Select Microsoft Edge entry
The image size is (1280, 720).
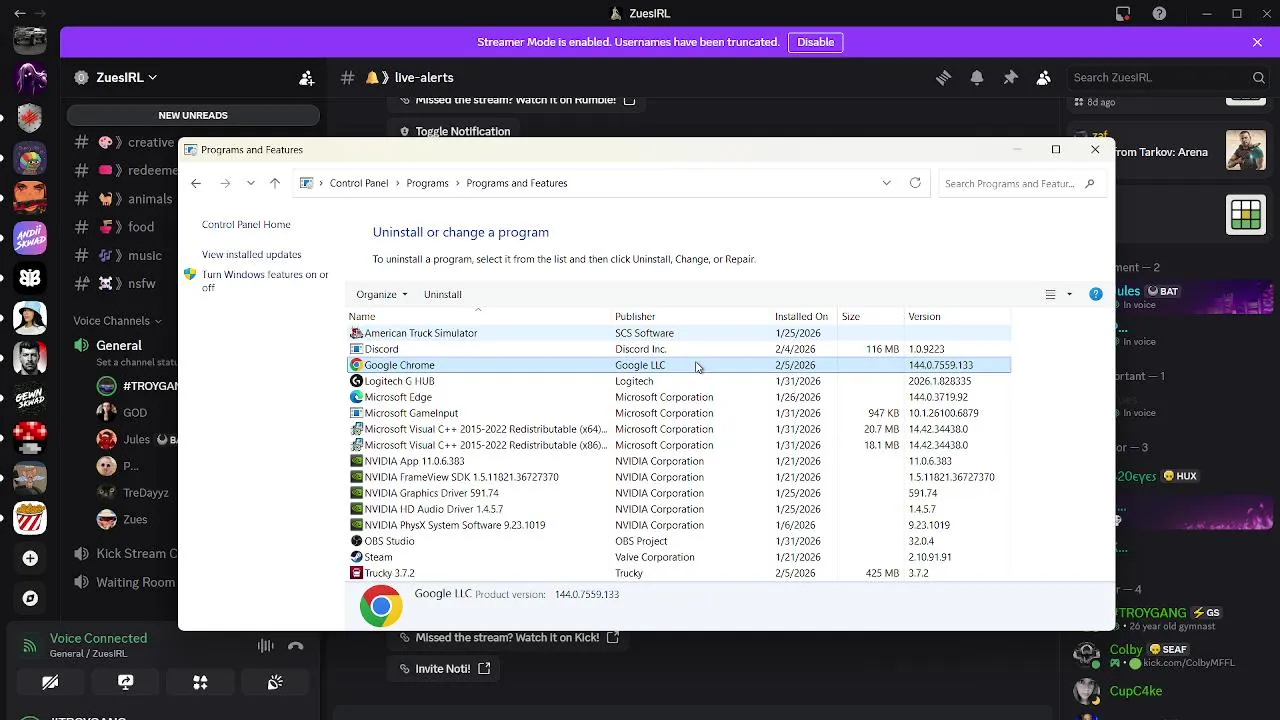point(679,397)
